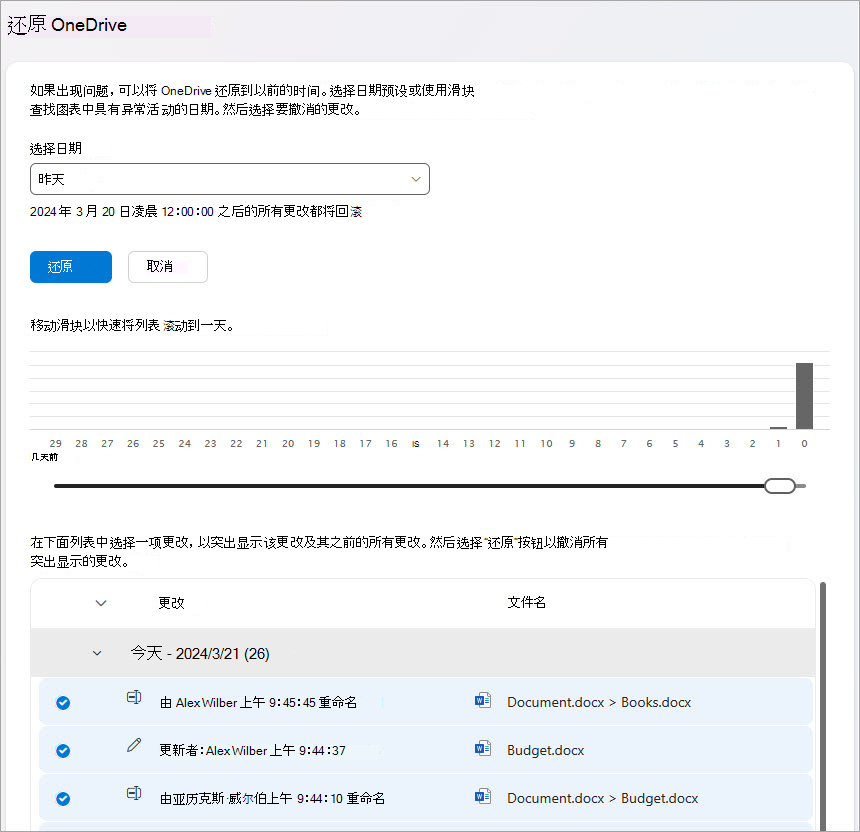
Task: Click the Word file icon for the 9:44:37 update
Action: [x=483, y=749]
